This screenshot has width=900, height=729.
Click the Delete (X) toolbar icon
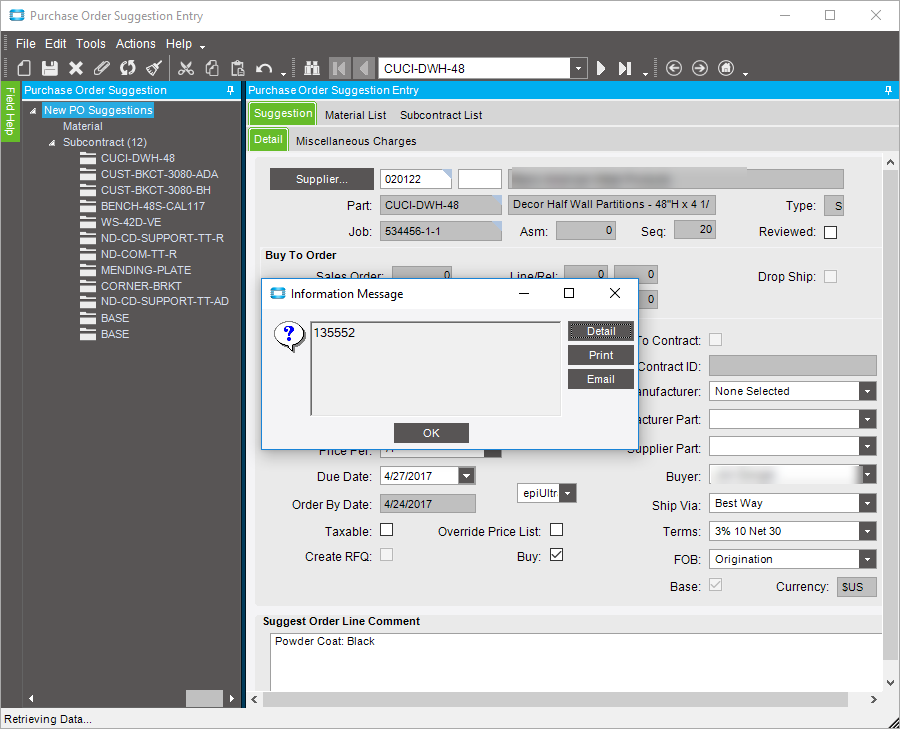point(76,68)
